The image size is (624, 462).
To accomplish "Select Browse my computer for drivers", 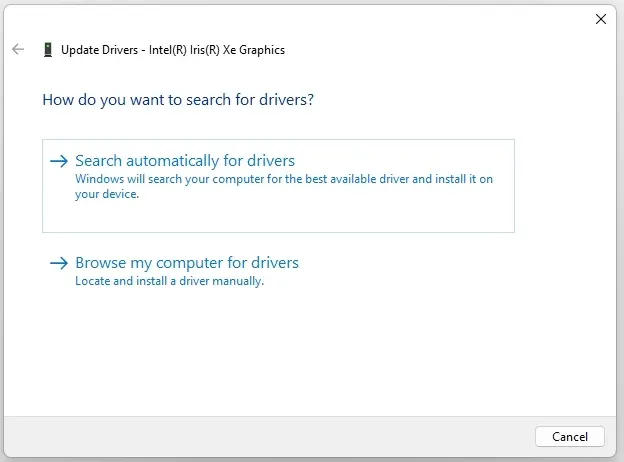I will tap(187, 263).
